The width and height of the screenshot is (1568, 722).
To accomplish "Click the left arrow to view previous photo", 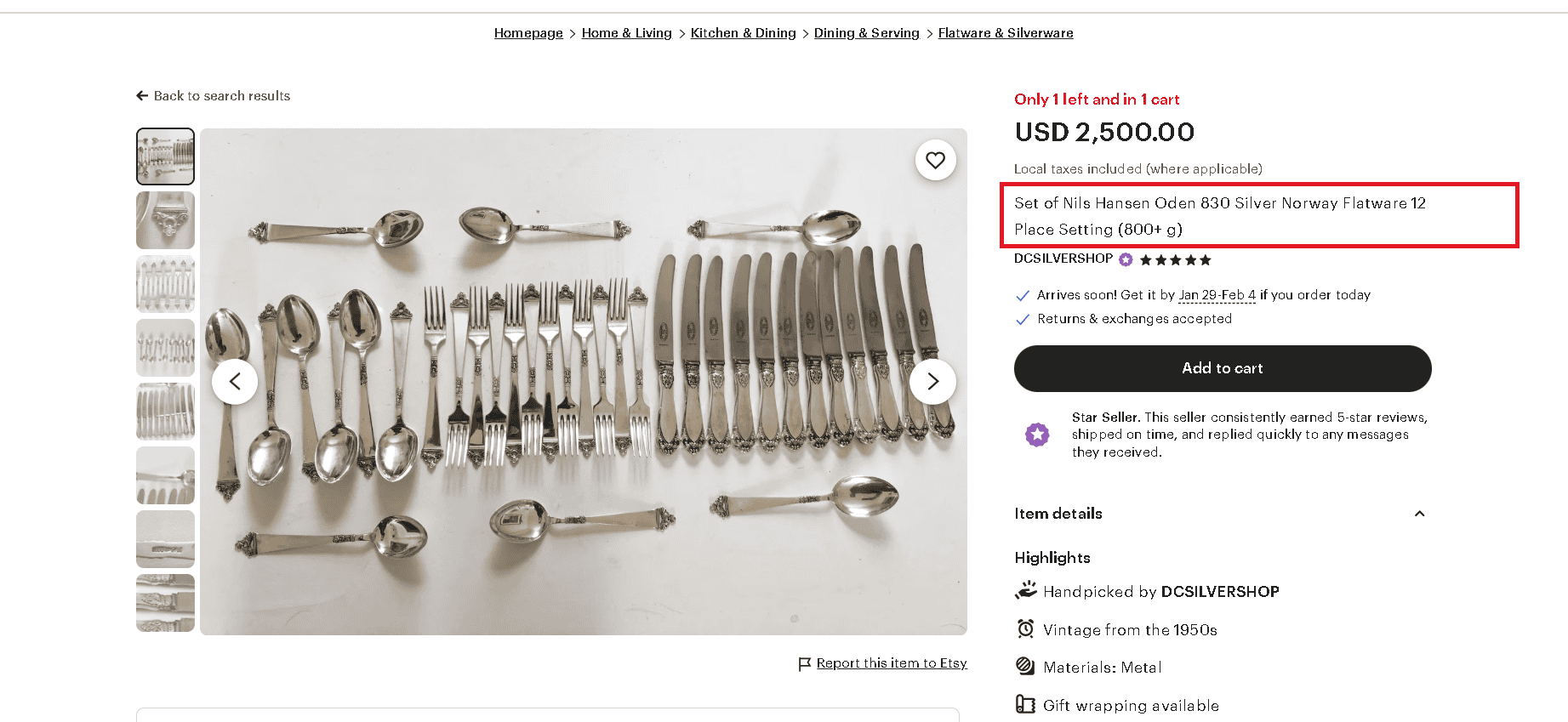I will pos(235,382).
